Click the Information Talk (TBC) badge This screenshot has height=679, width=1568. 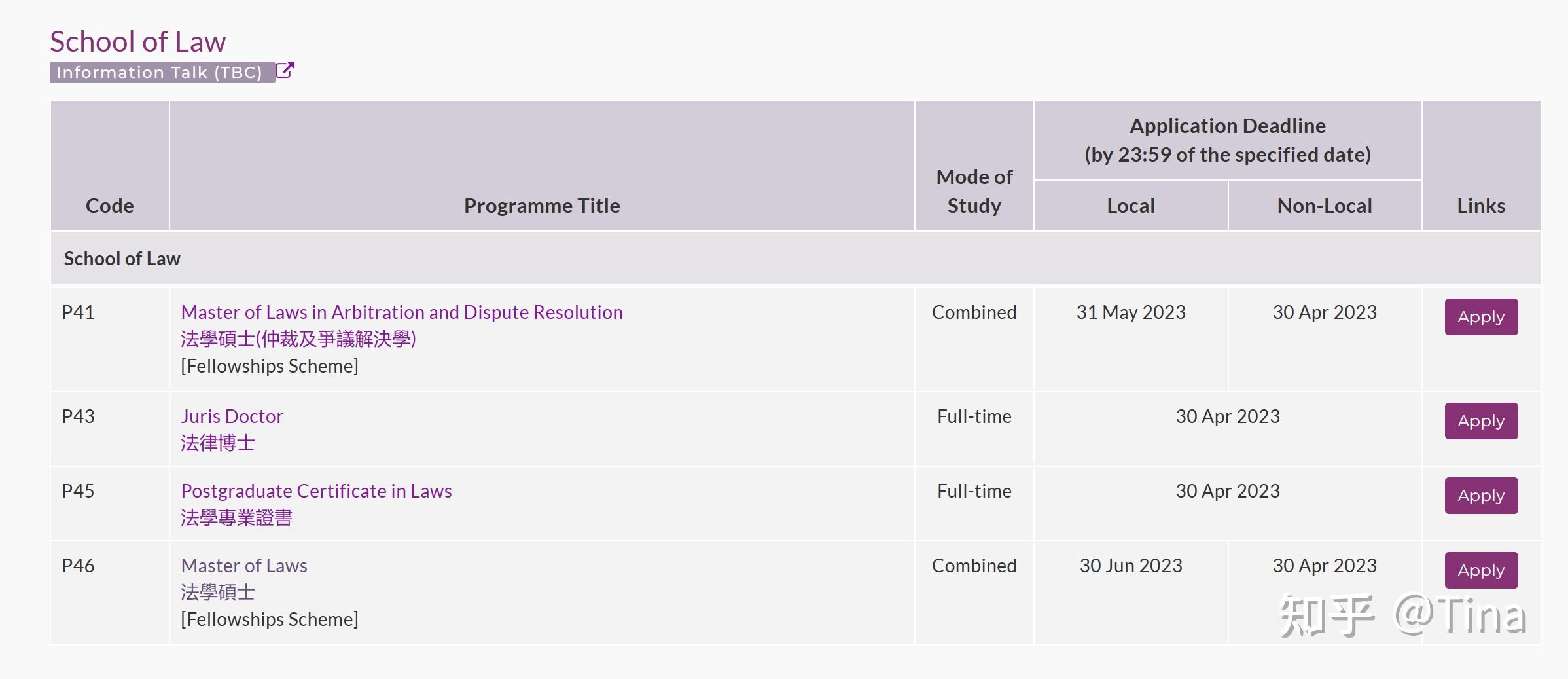[x=161, y=72]
